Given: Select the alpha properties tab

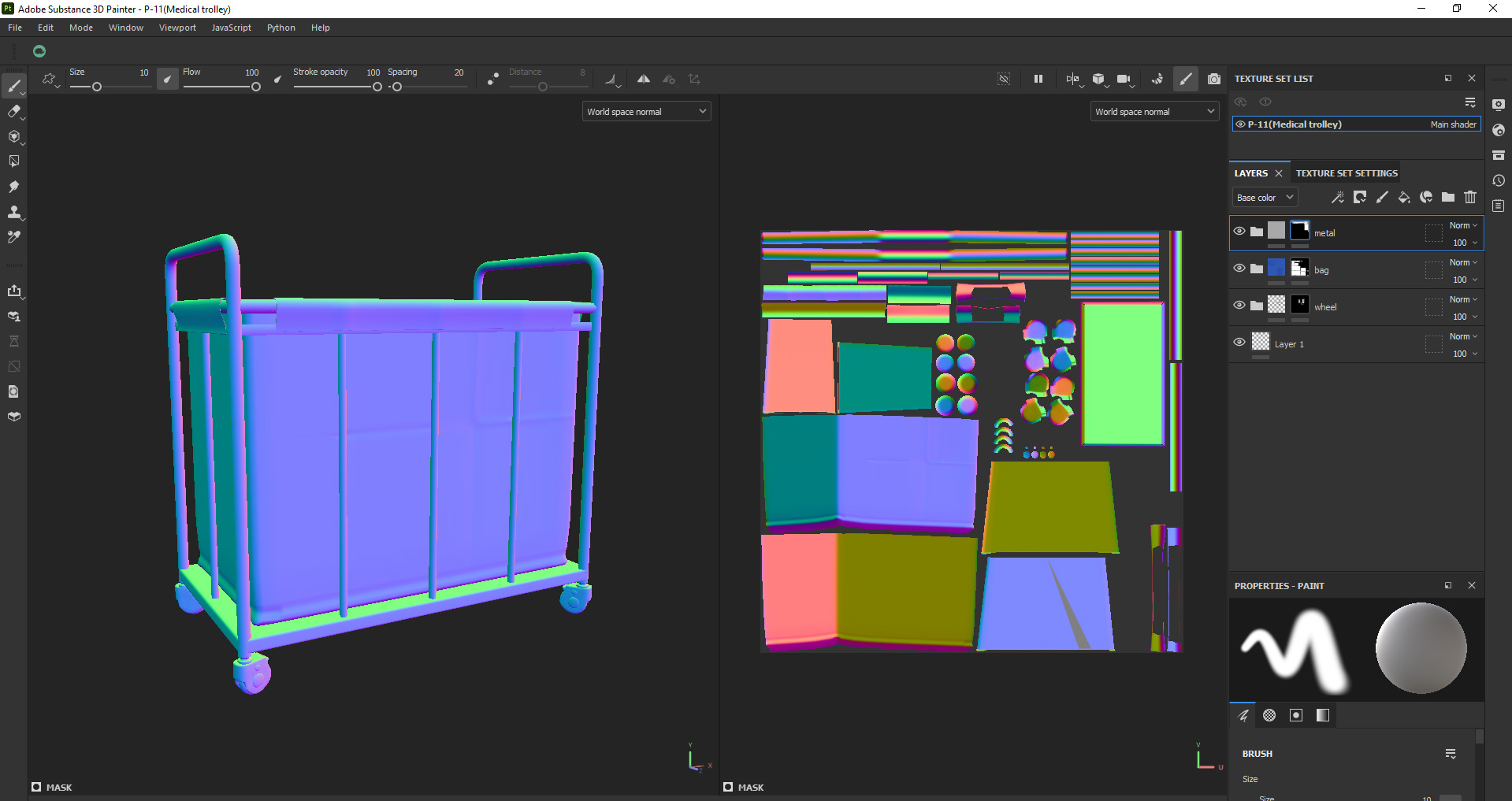Looking at the screenshot, I should (1269, 715).
